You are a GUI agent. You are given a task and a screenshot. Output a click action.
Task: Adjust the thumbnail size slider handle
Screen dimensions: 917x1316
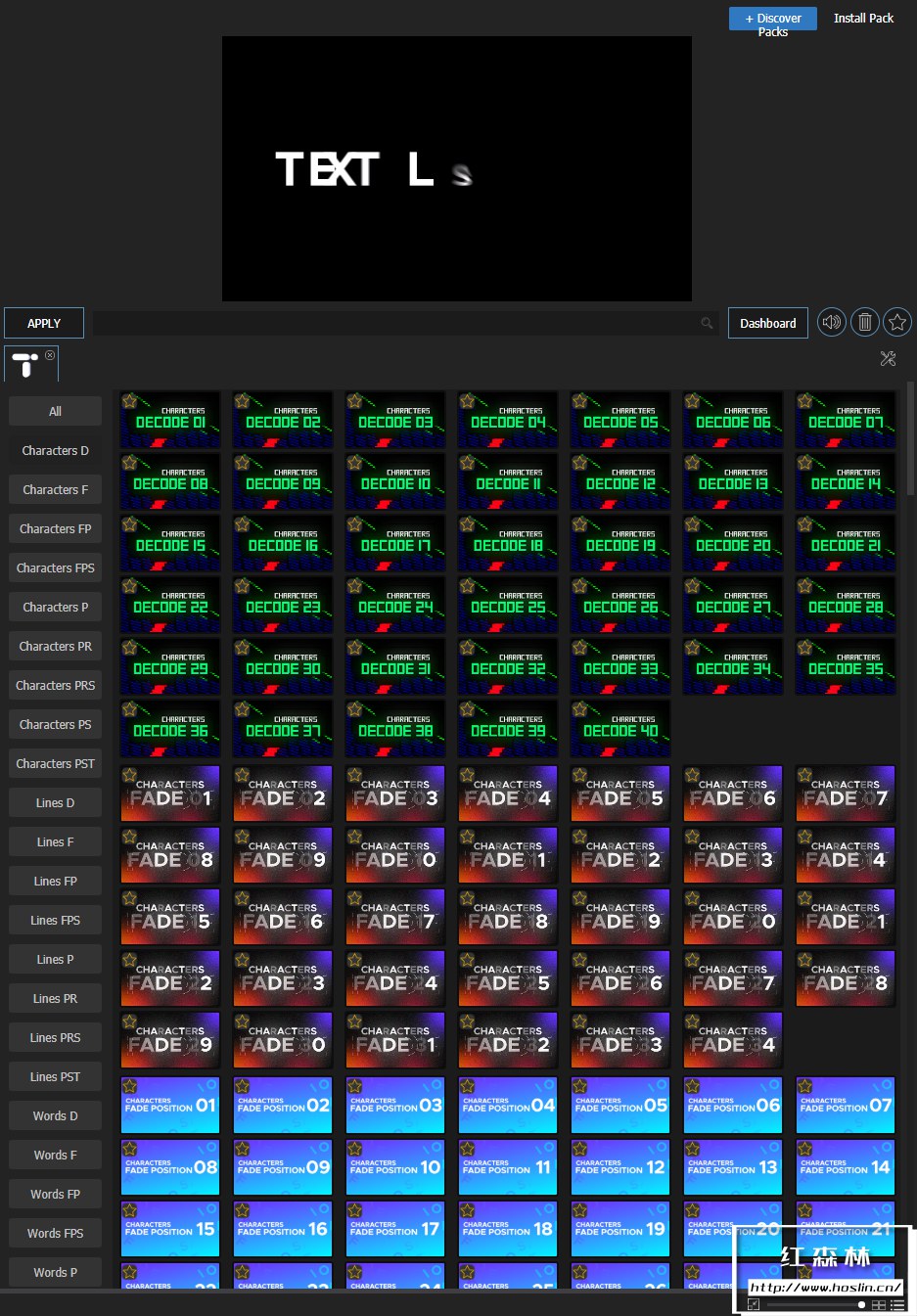point(861,1304)
